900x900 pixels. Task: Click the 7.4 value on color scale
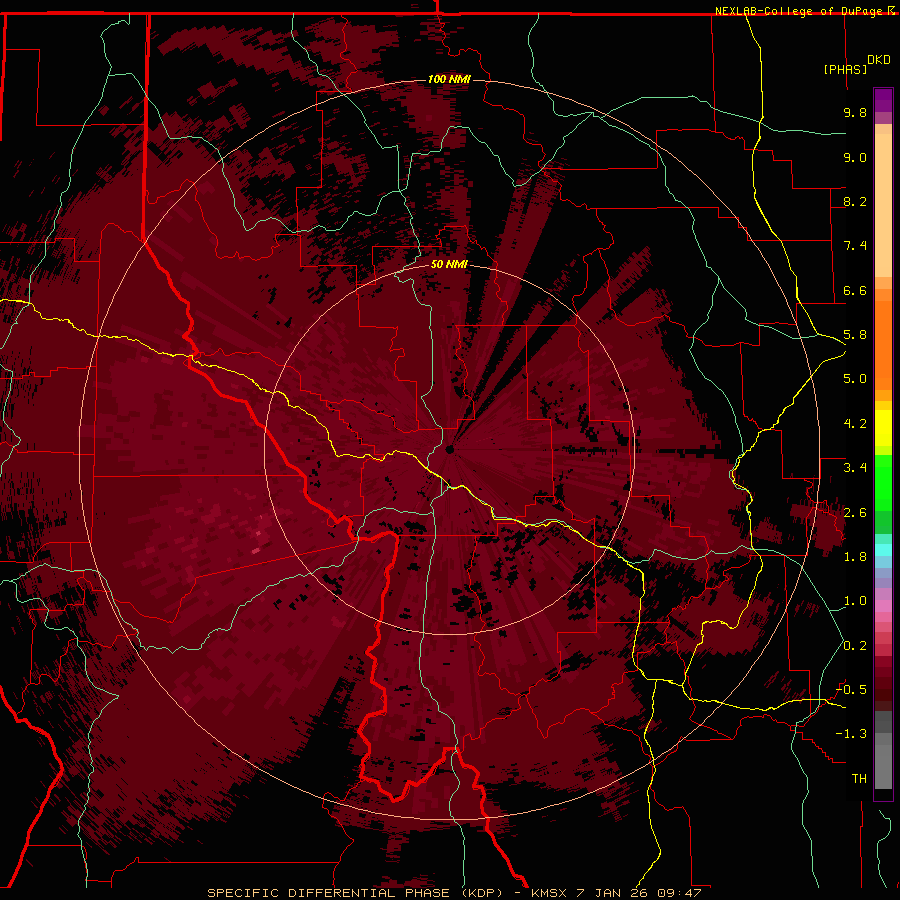click(x=855, y=246)
